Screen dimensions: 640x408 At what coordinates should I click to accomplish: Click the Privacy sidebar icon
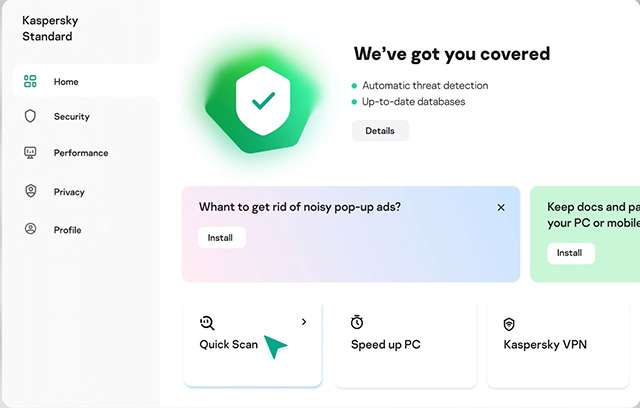click(x=30, y=191)
